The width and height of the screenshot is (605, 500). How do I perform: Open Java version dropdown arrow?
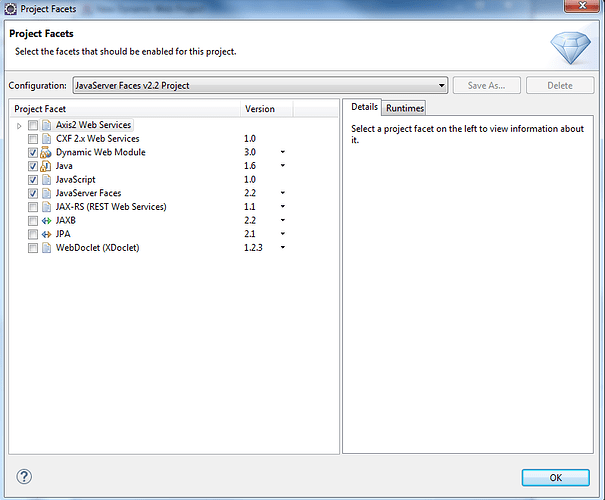[282, 166]
